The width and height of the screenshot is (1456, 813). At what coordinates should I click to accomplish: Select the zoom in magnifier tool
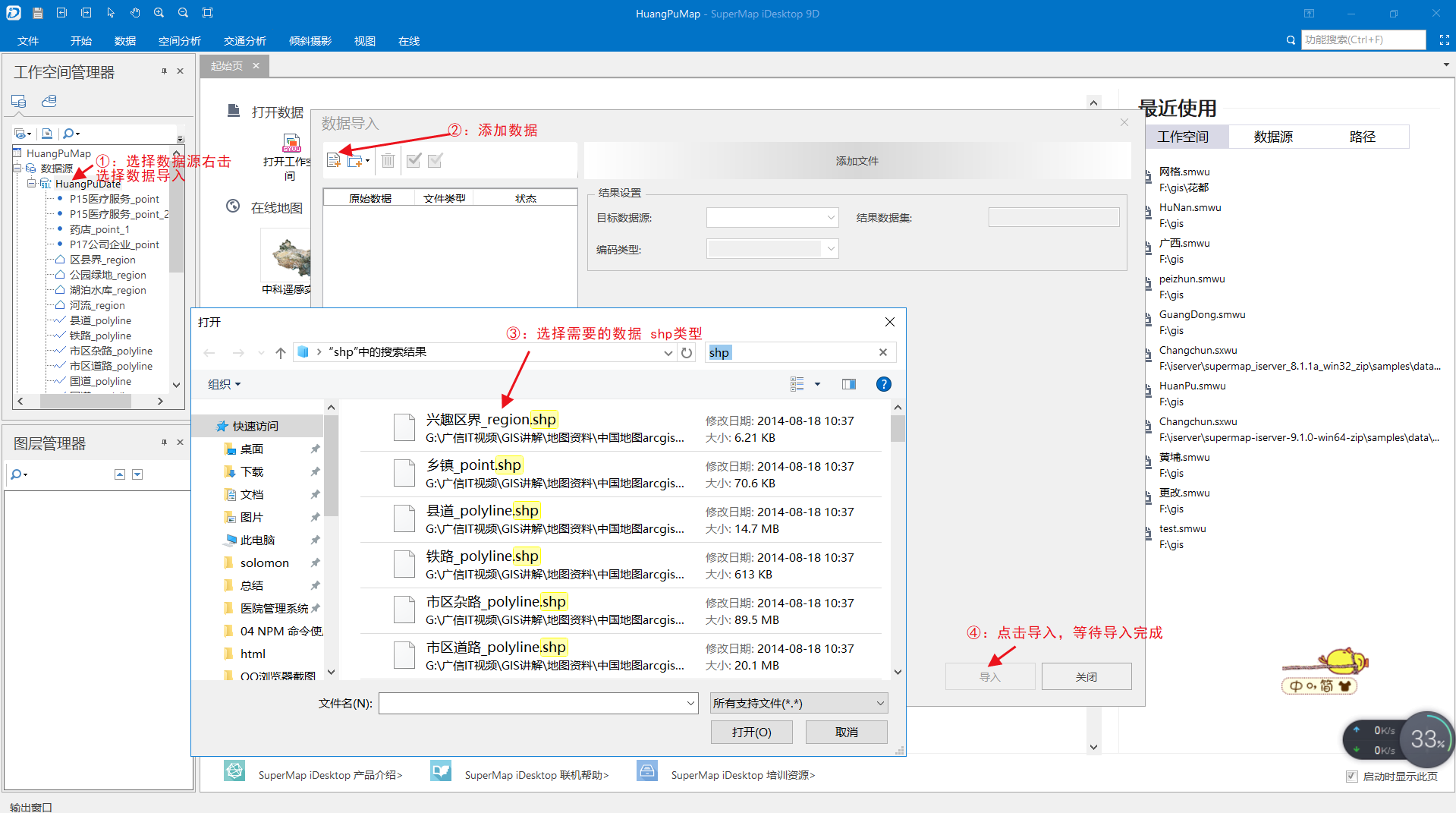tap(159, 11)
